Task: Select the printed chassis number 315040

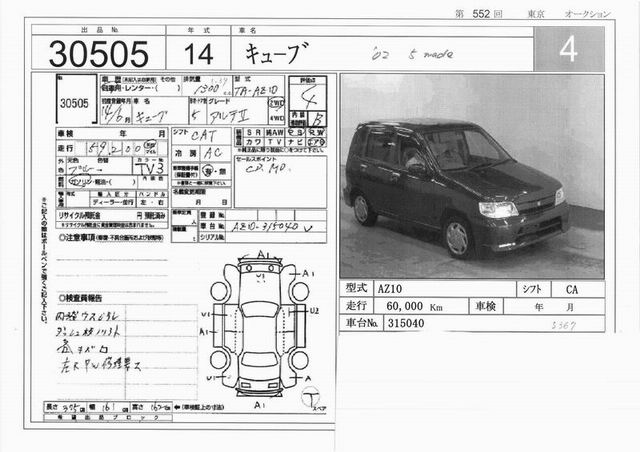Action: (x=406, y=323)
